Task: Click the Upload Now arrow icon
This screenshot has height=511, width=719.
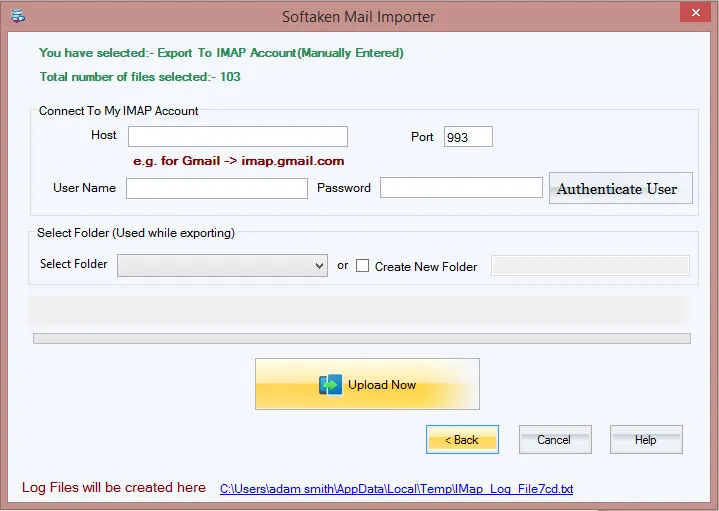Action: pyautogui.click(x=331, y=384)
